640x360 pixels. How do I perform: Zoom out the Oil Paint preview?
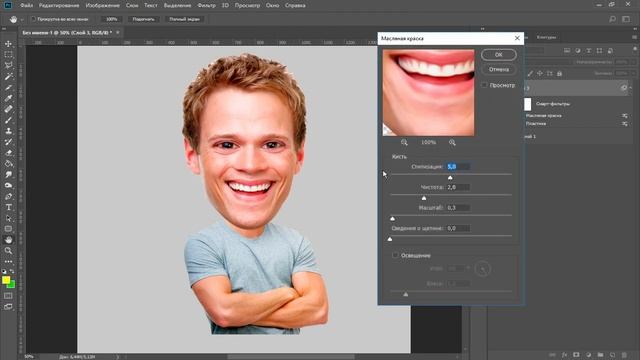coord(404,142)
